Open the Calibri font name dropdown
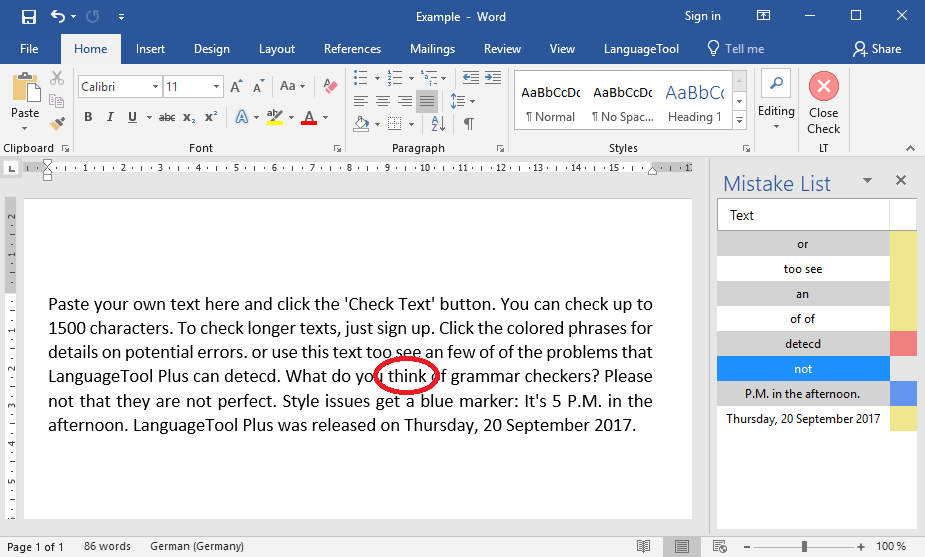Image resolution: width=925 pixels, height=557 pixels. tap(155, 87)
